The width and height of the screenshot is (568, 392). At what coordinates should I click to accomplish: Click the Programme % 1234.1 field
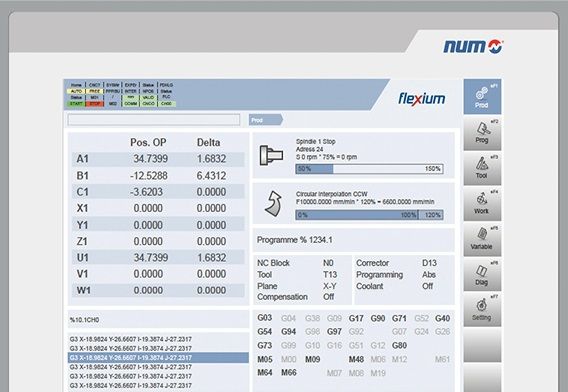point(354,240)
